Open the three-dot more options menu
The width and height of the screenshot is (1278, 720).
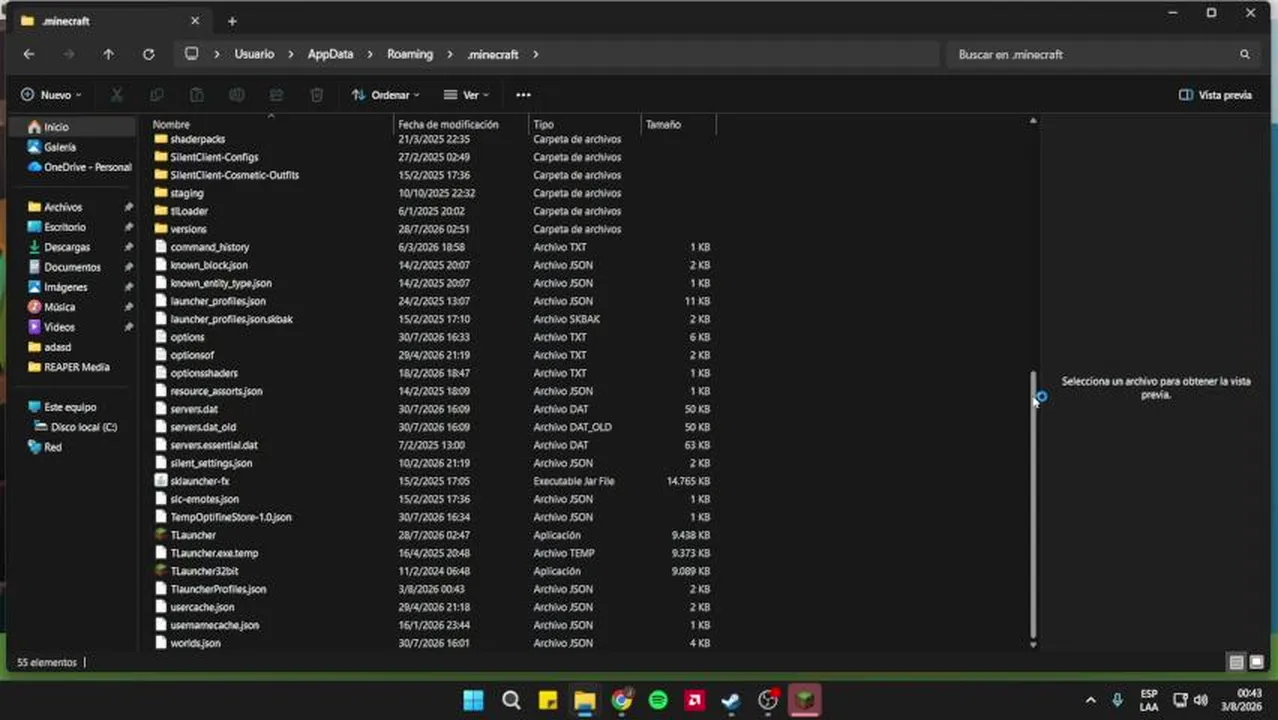523,95
